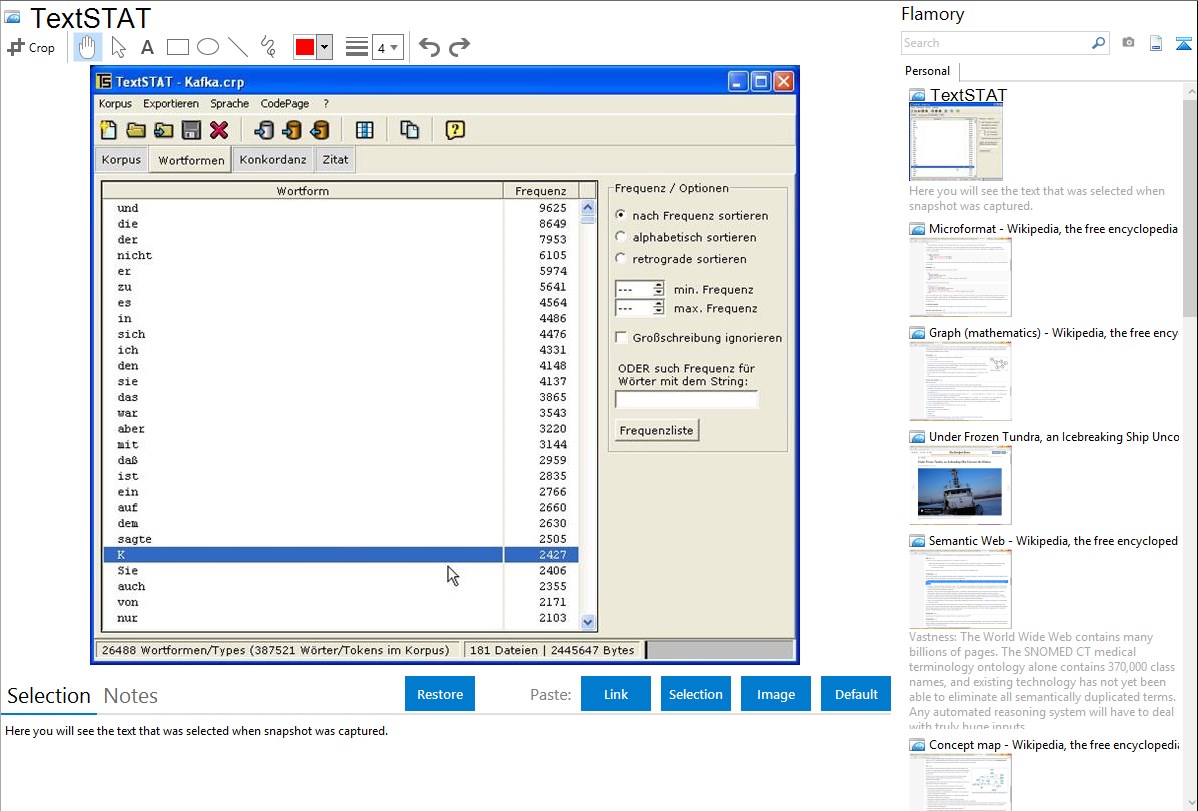This screenshot has width=1198, height=811.
Task: Open the Microformat Wikipedia snapshot thumbnail
Action: 960,277
